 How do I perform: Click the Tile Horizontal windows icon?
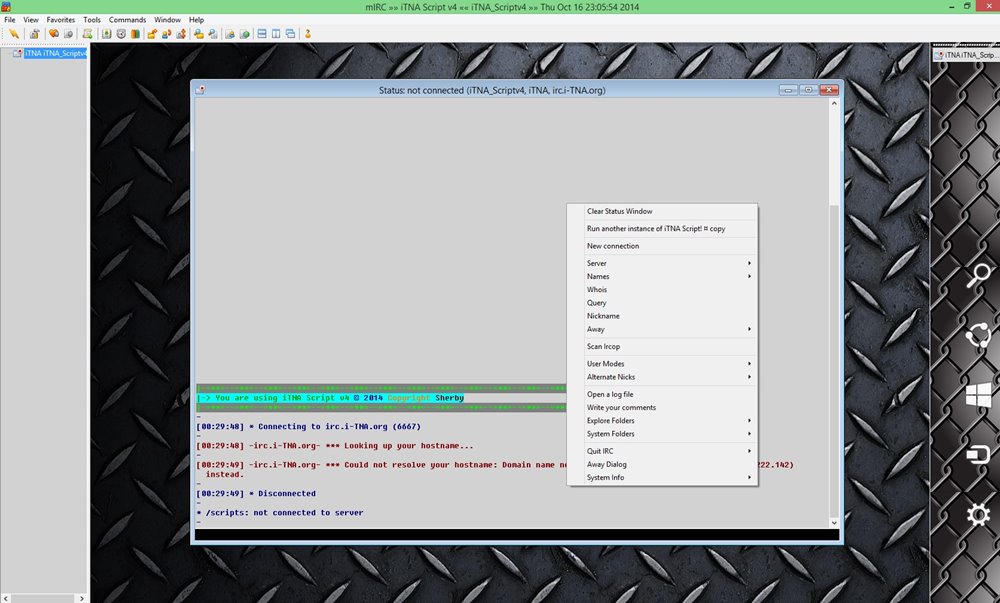pos(261,34)
